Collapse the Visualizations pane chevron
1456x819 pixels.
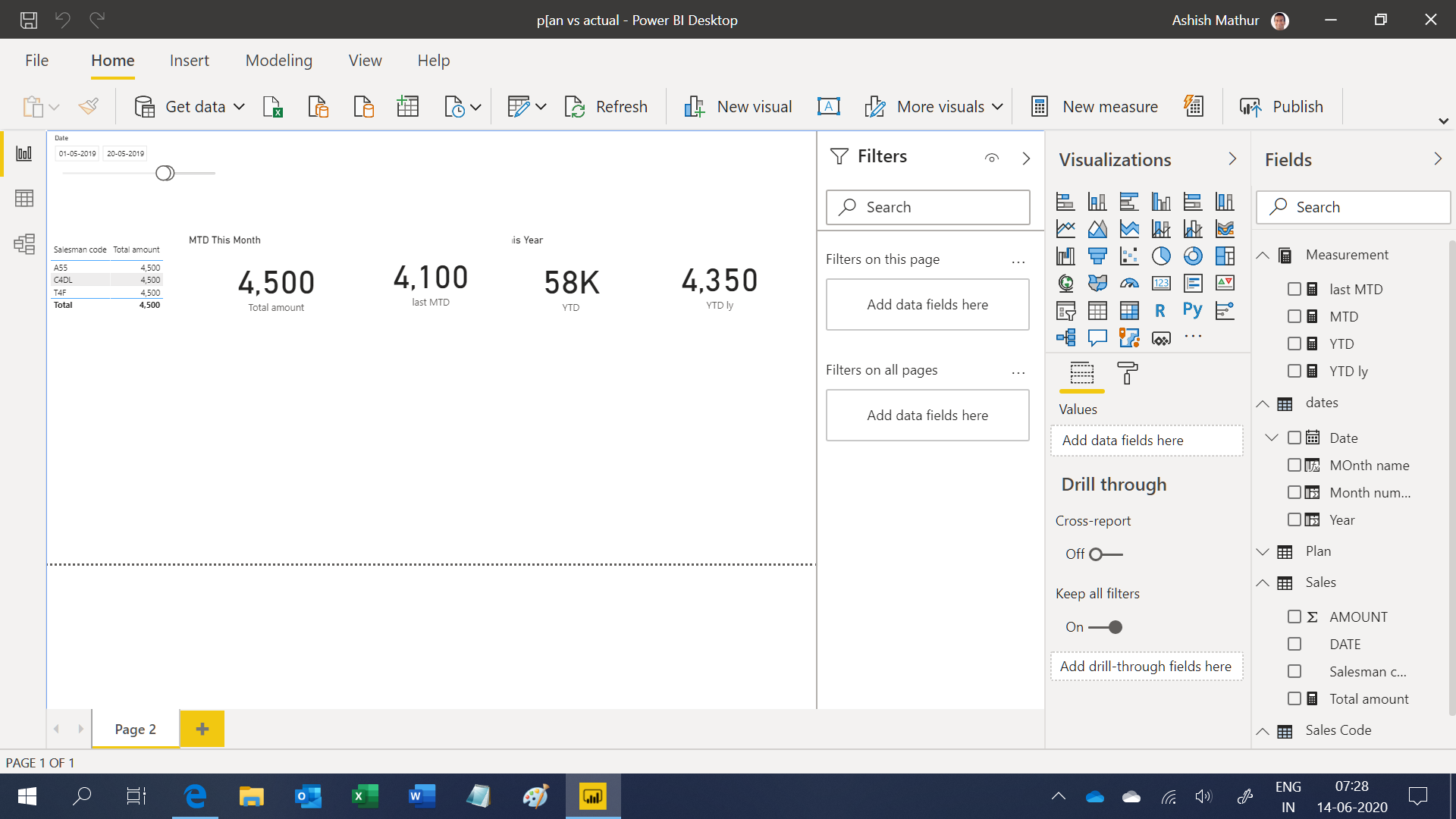(1232, 158)
